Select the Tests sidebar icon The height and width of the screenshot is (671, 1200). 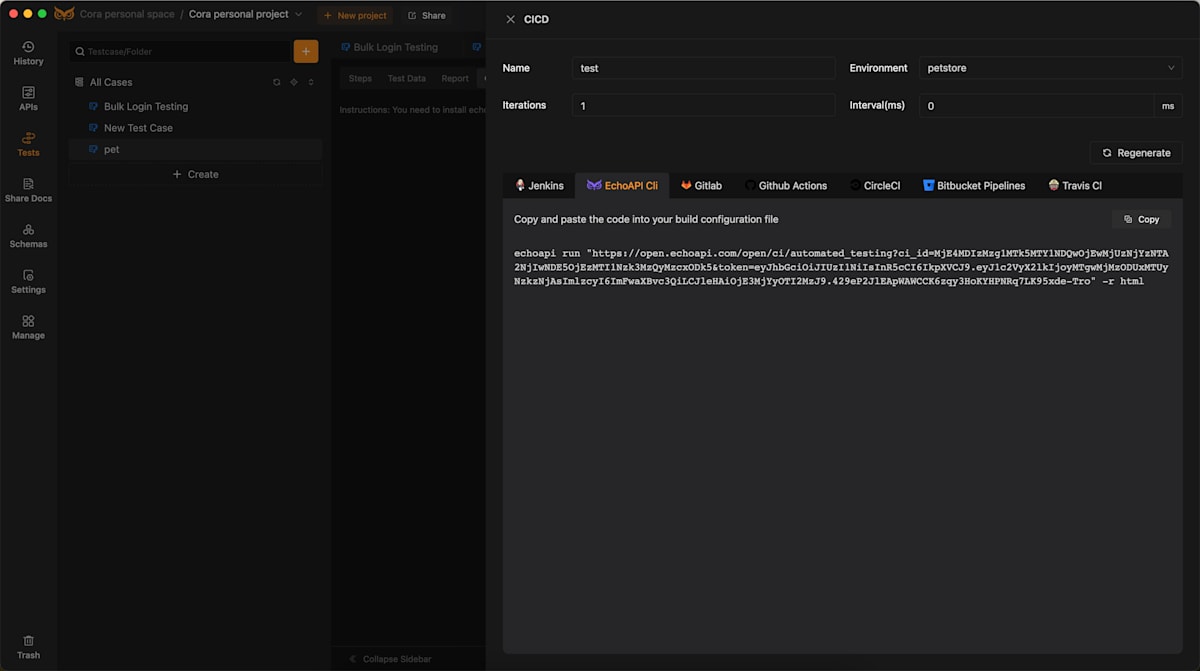pos(28,145)
